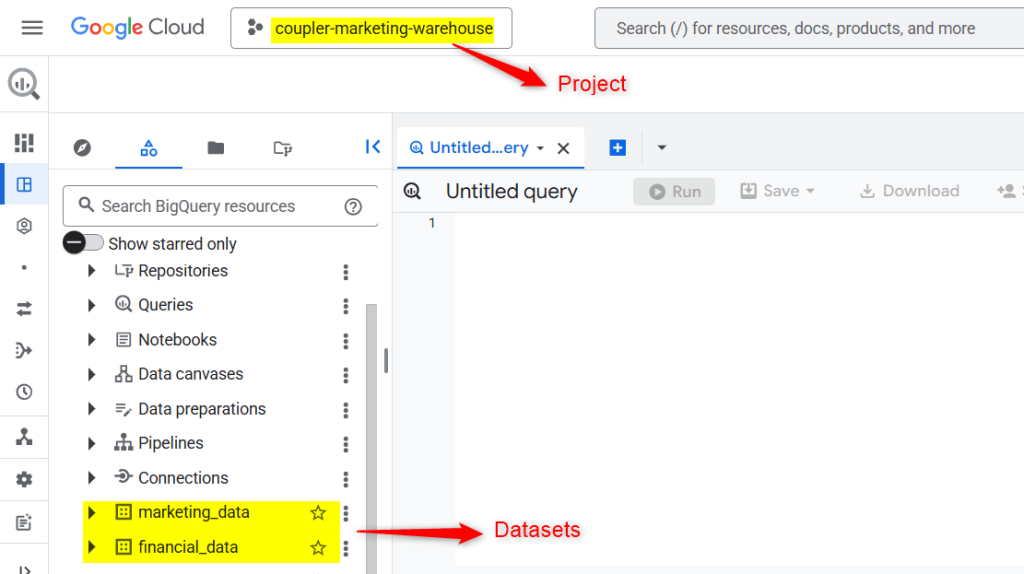The height and width of the screenshot is (574, 1024).
Task: Open the dashboard grid icon in the sidebar
Action: click(x=24, y=143)
